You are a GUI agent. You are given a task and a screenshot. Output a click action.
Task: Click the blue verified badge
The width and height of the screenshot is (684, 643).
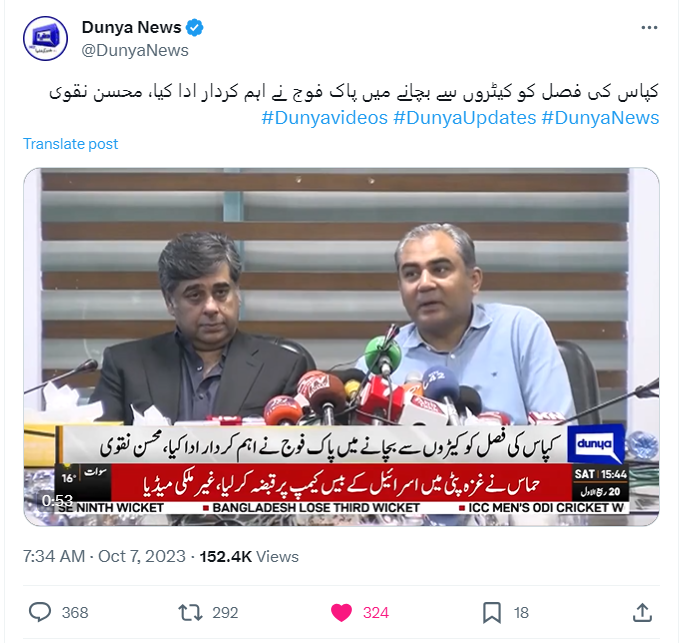click(x=195, y=27)
